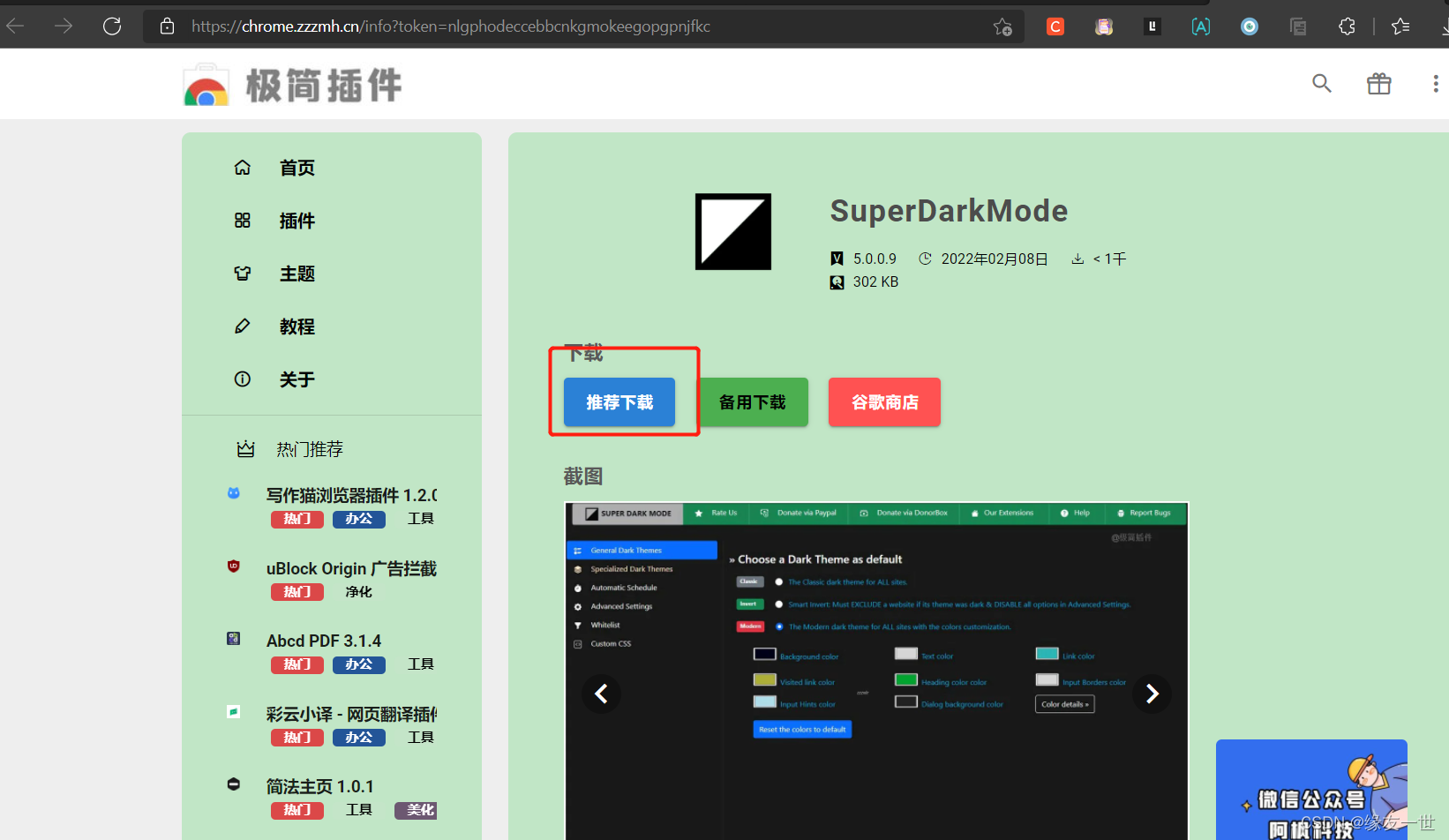Choose the Modern dark theme option
The image size is (1449, 840).
pos(777,626)
